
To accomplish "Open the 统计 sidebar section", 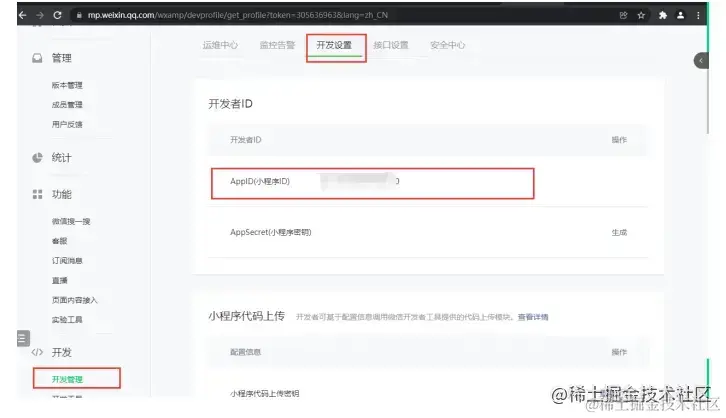I will 62,157.
